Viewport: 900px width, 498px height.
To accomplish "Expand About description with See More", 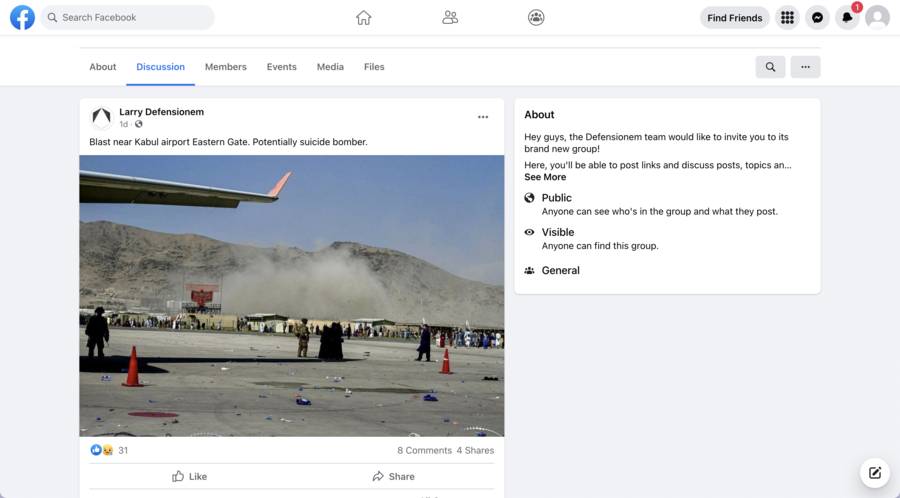I will click(x=545, y=177).
